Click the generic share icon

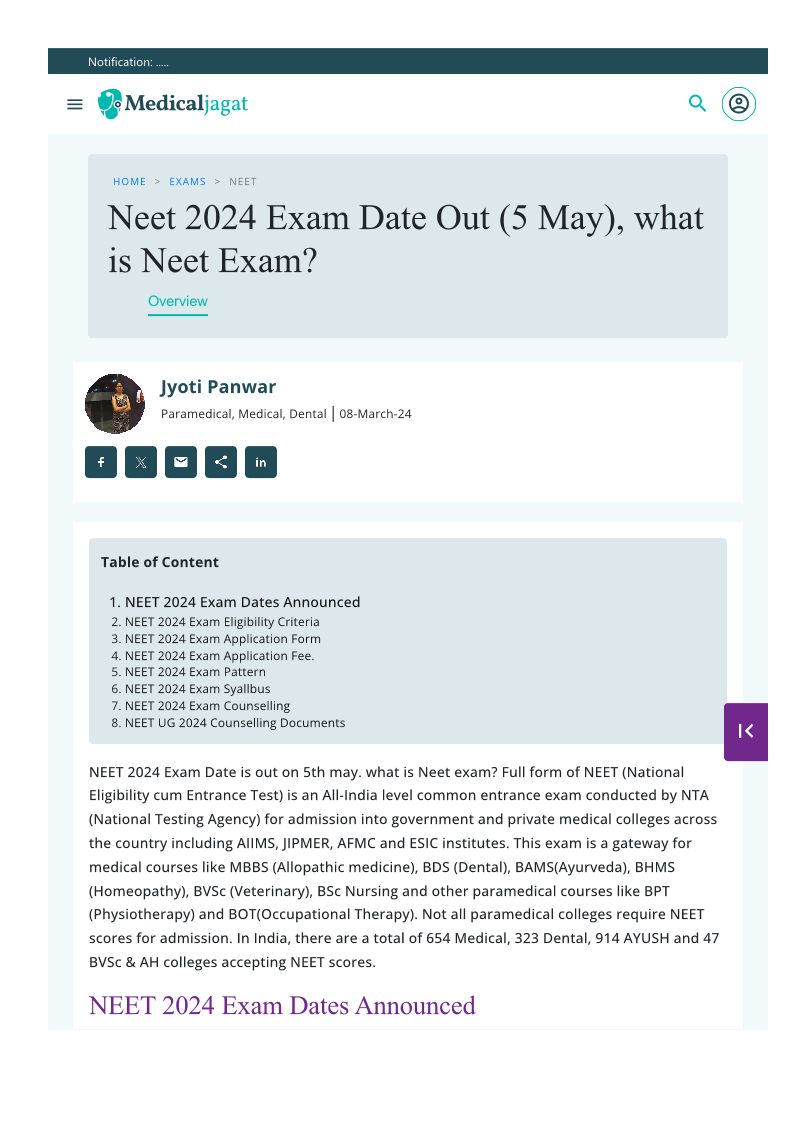[221, 462]
